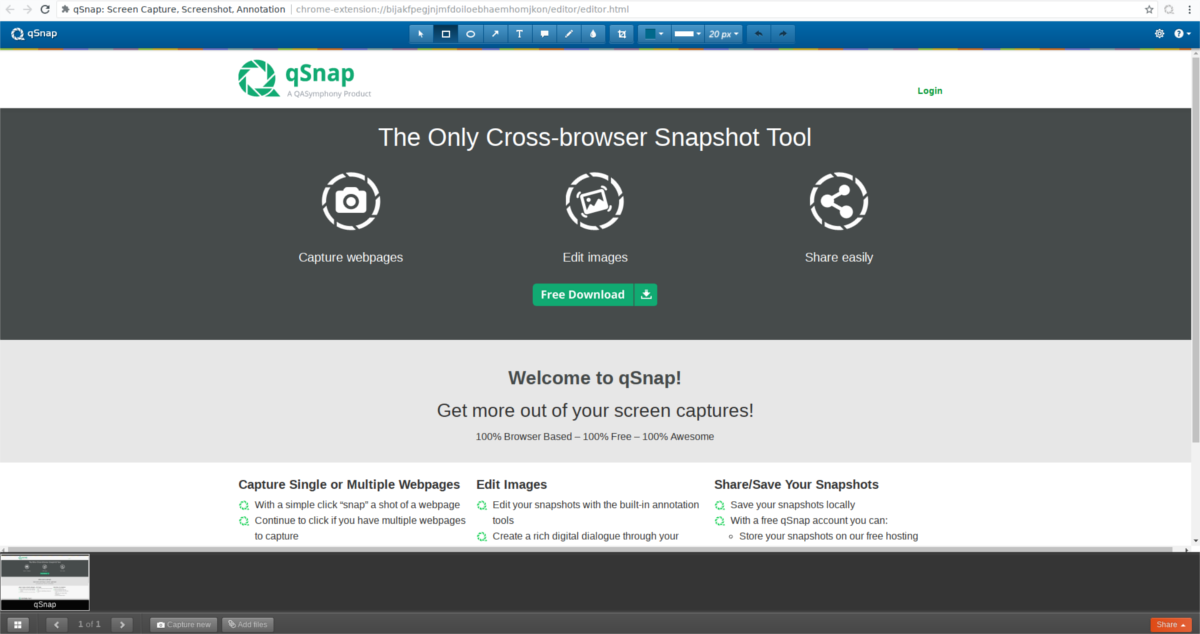This screenshot has width=1200, height=634.
Task: Undo the last annotation
Action: 759,33
